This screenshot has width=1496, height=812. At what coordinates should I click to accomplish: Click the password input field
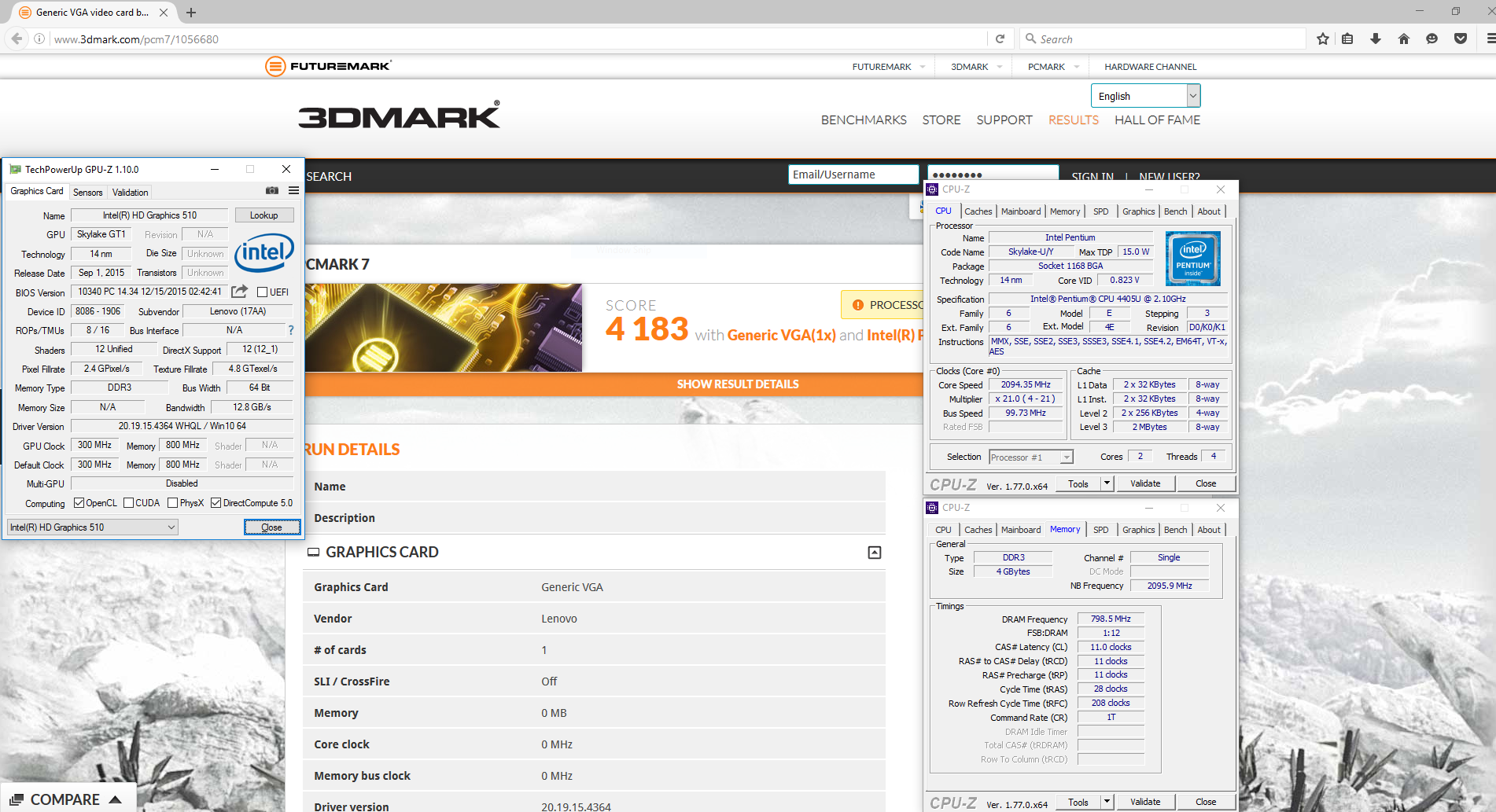tap(993, 175)
